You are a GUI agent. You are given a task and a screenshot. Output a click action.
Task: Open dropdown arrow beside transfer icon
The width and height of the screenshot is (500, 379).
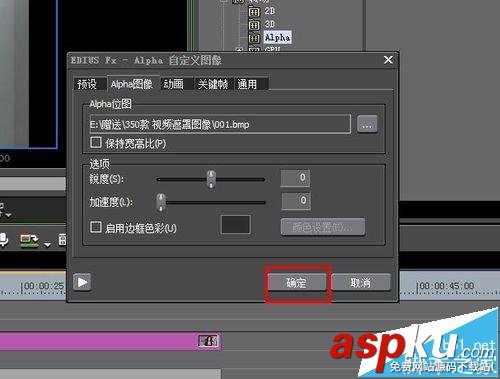tap(47, 245)
